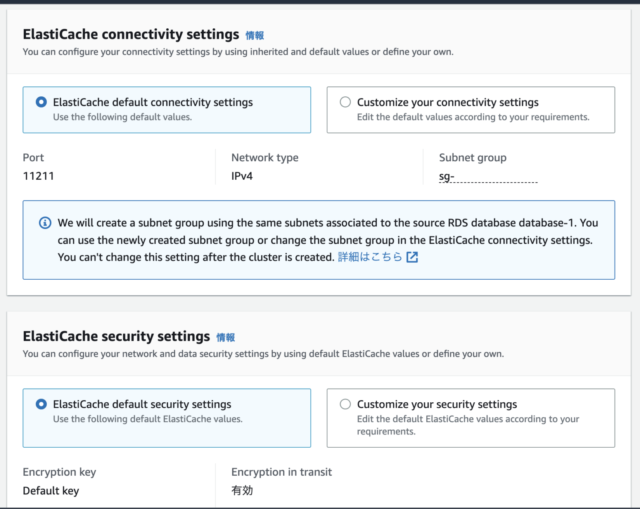Open the 情報 link beside security settings
The width and height of the screenshot is (640, 509).
click(x=226, y=338)
